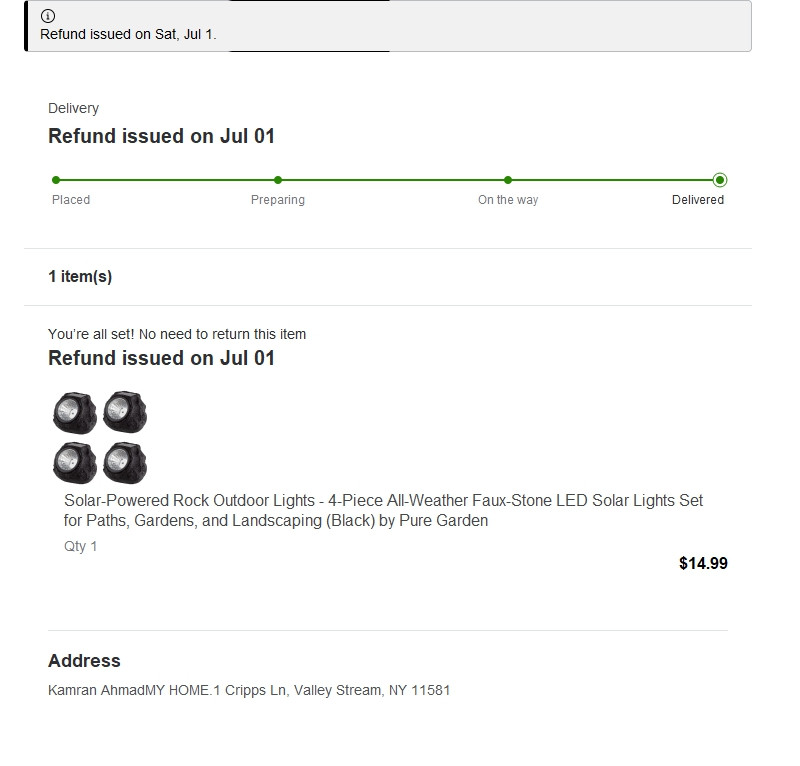Image resolution: width=800 pixels, height=766 pixels.
Task: Select the On the way status label
Action: click(508, 200)
